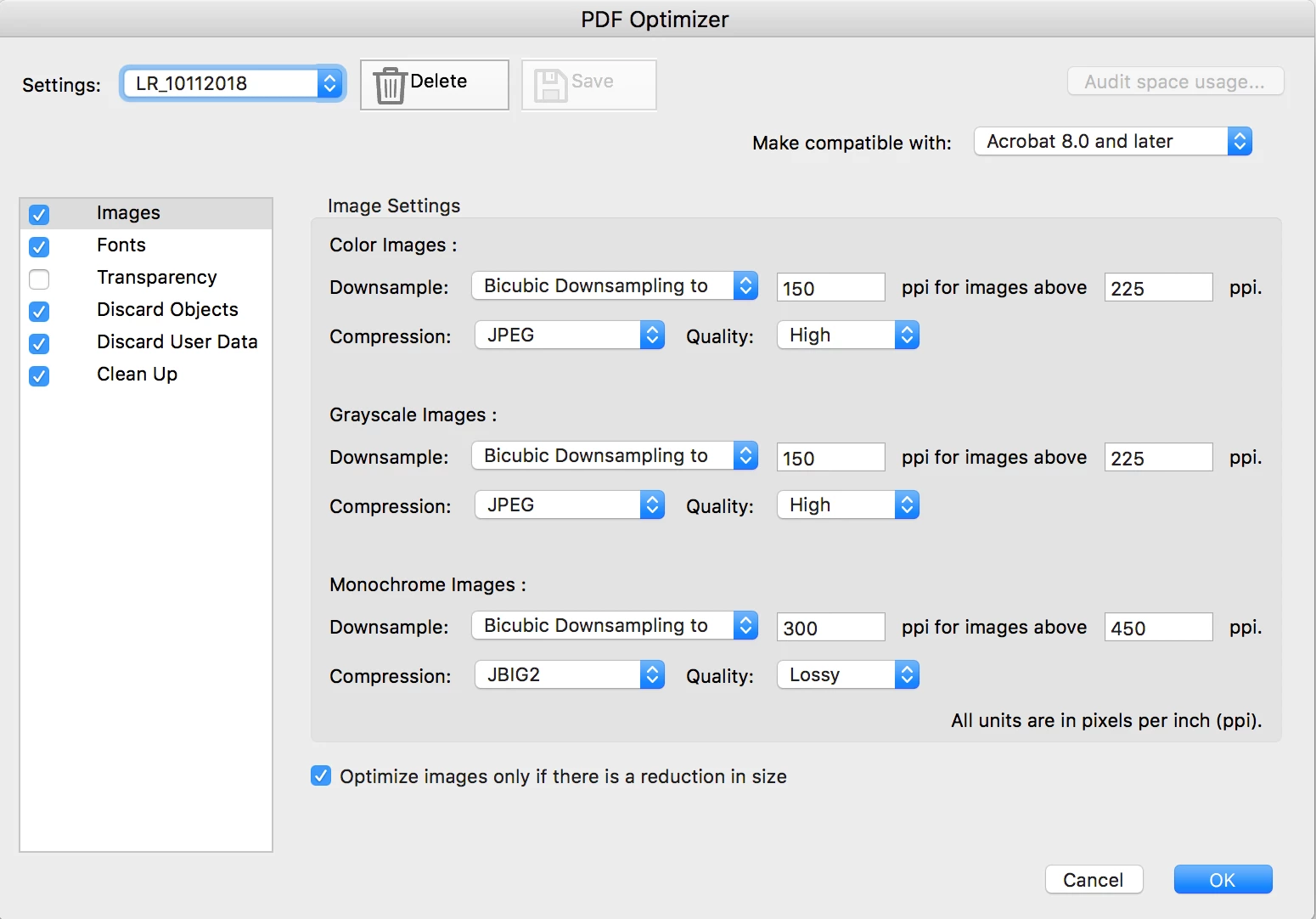
Task: Uncheck the Fonts checkbox
Action: pos(39,246)
